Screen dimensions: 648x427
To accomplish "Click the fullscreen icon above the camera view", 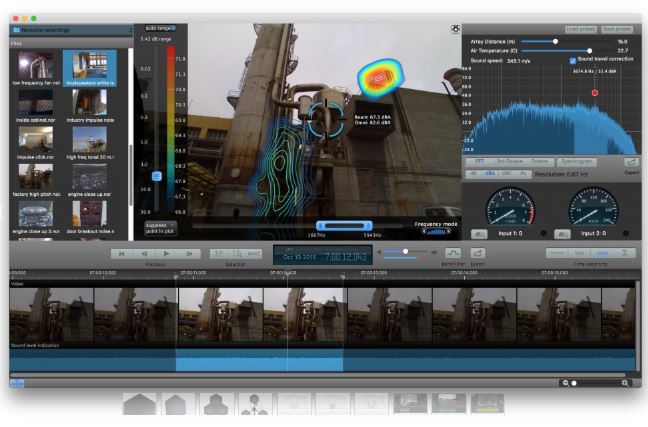I will click(x=455, y=30).
